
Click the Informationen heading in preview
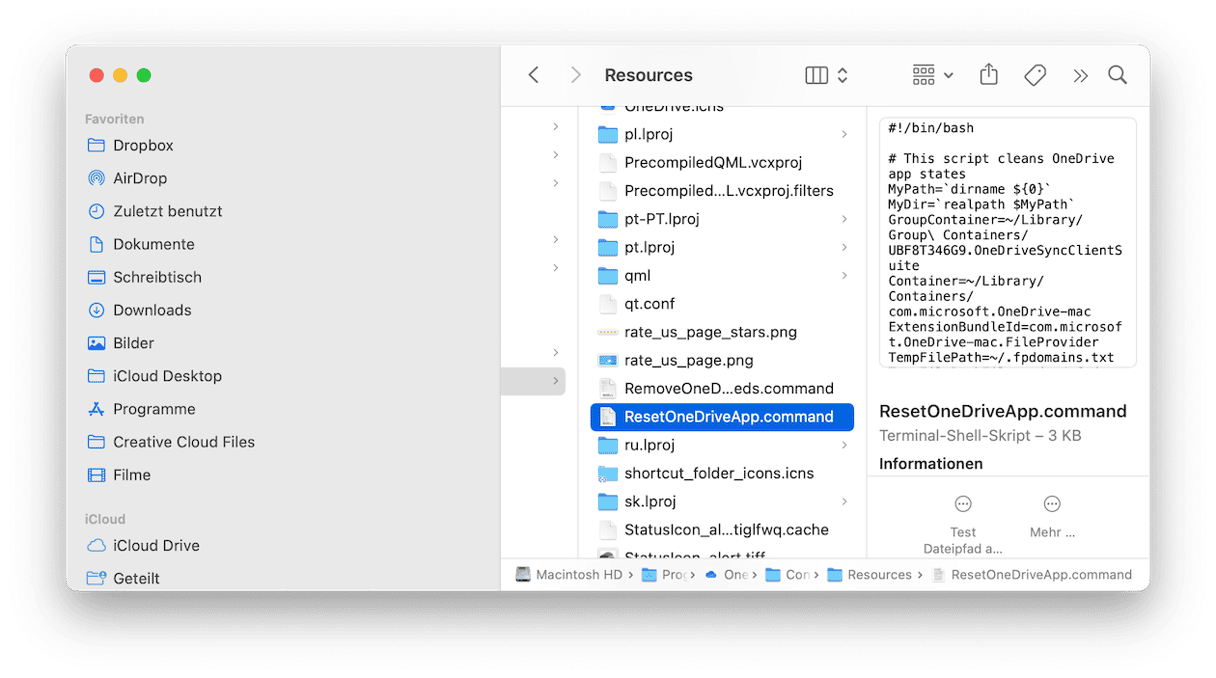pos(931,464)
